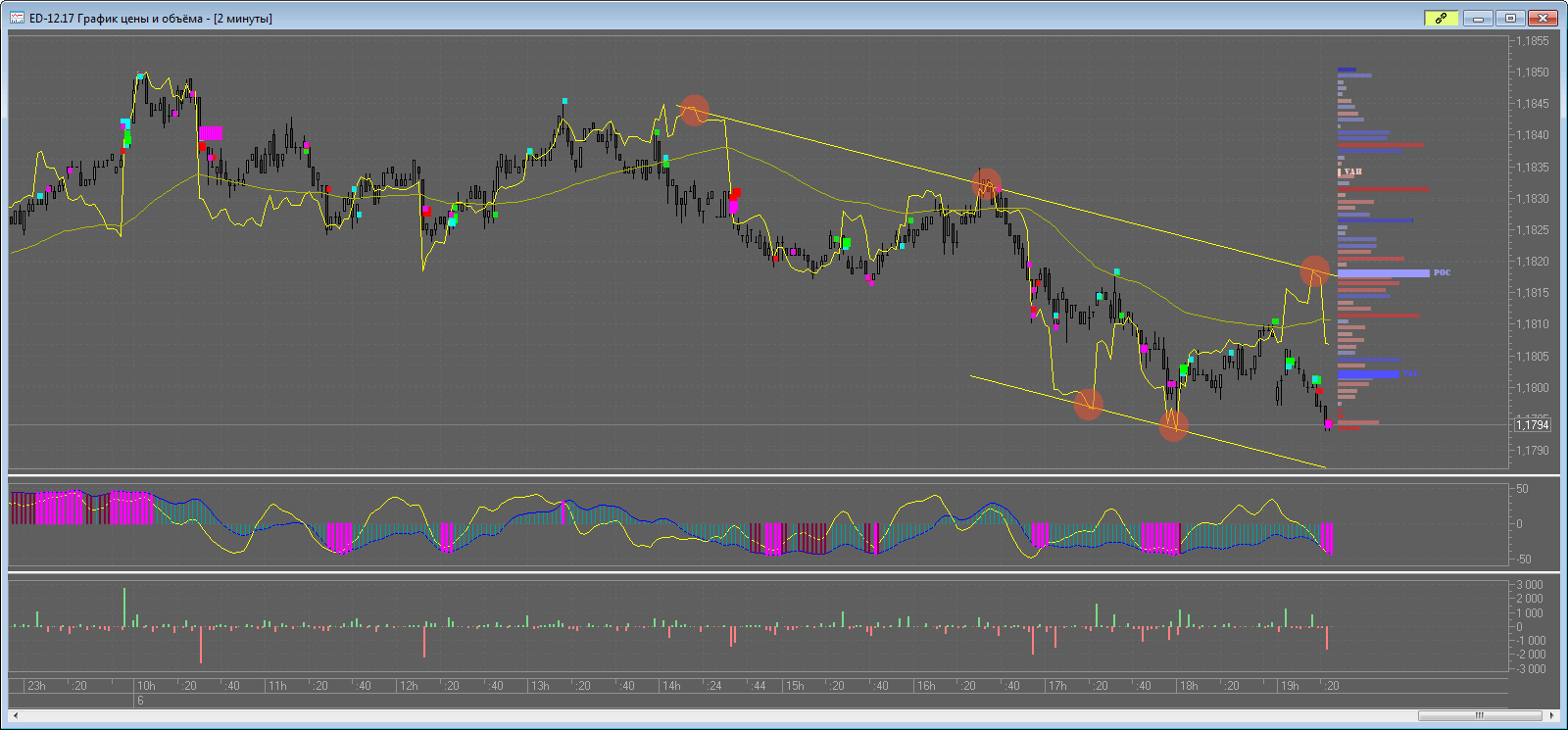The image size is (1568, 730).
Task: Click the 1,1810 price axis label
Action: click(x=1533, y=324)
